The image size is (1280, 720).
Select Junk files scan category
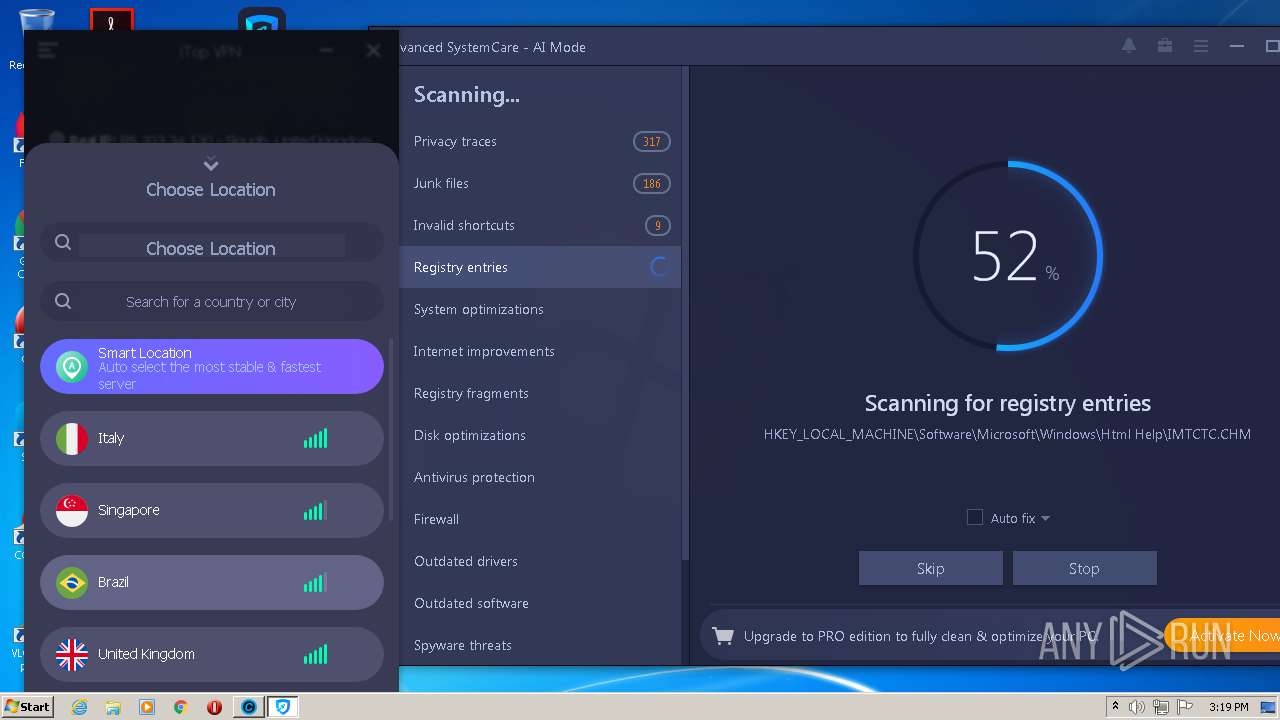[x=540, y=183]
